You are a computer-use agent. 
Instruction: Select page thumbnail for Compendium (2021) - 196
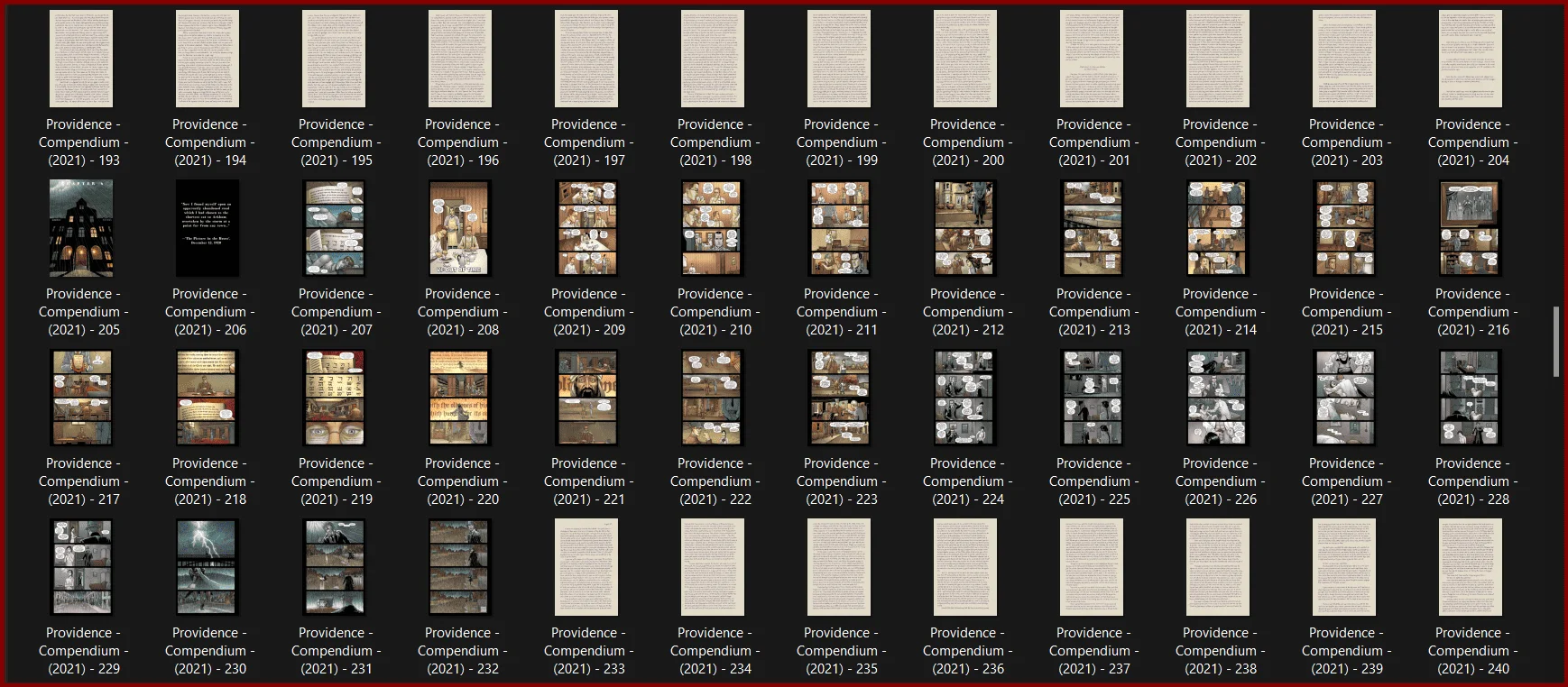point(460,59)
